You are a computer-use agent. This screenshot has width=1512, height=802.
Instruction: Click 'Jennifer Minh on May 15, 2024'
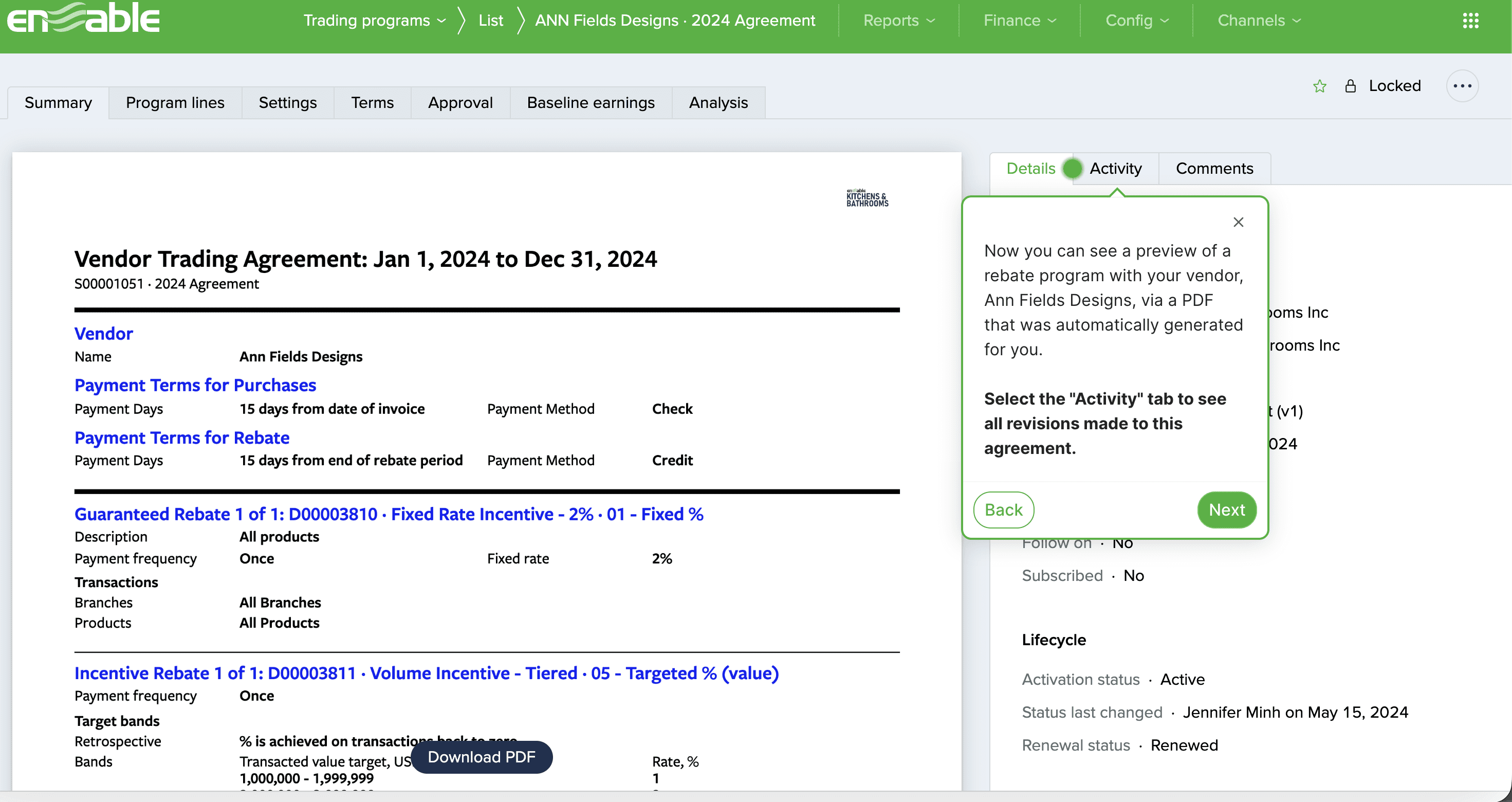pyautogui.click(x=1296, y=713)
